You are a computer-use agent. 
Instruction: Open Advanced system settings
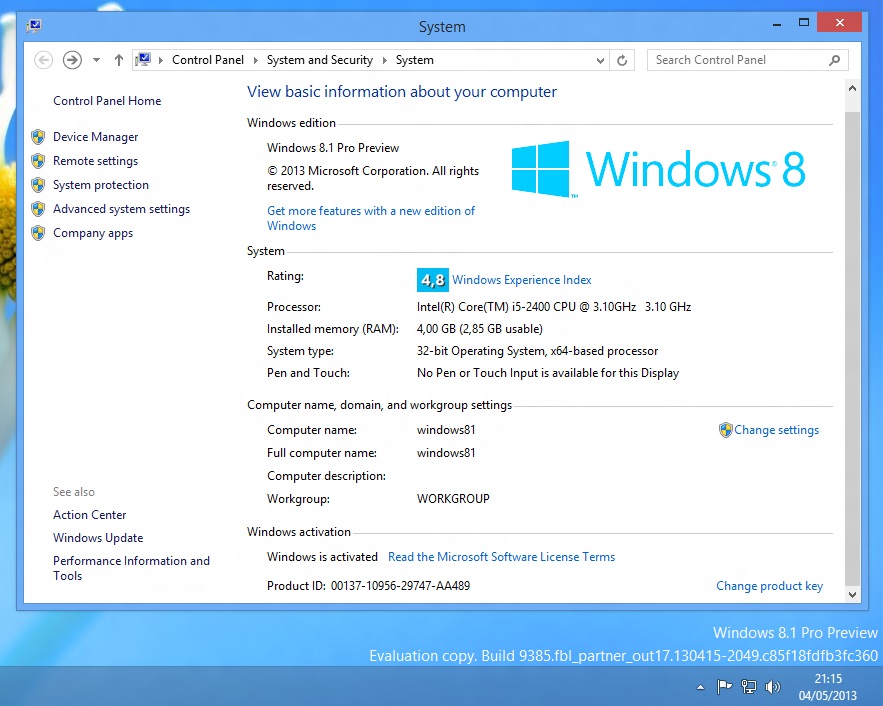click(121, 208)
